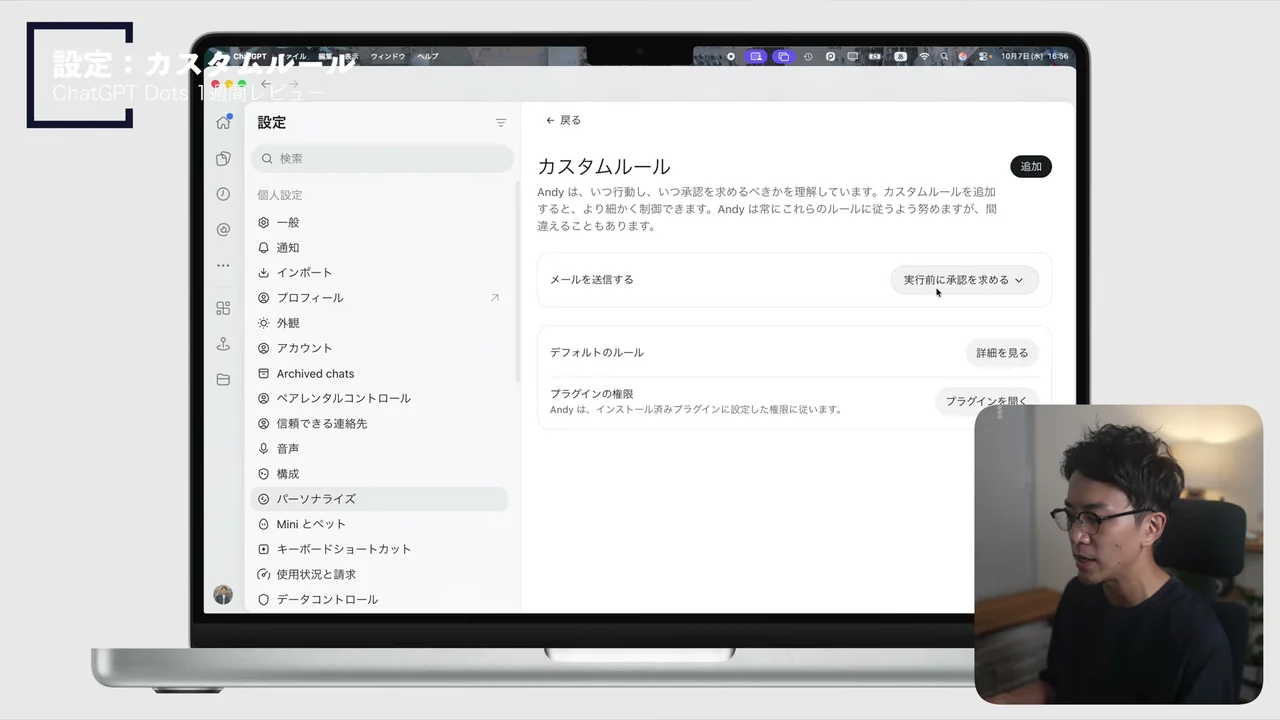1280x720 pixels.
Task: Select 音声 in settings list
Action: coord(379,449)
